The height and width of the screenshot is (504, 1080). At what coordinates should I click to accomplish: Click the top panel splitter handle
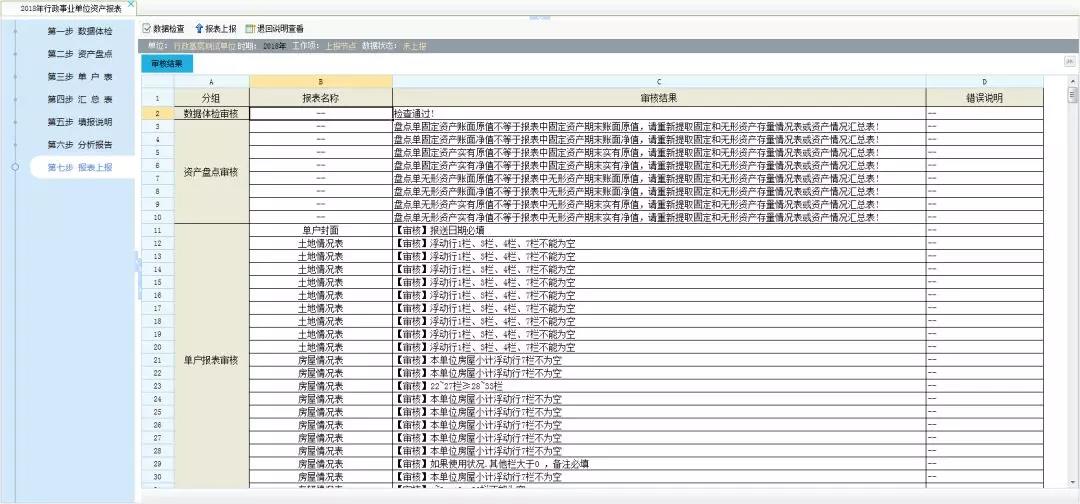coord(540,17)
